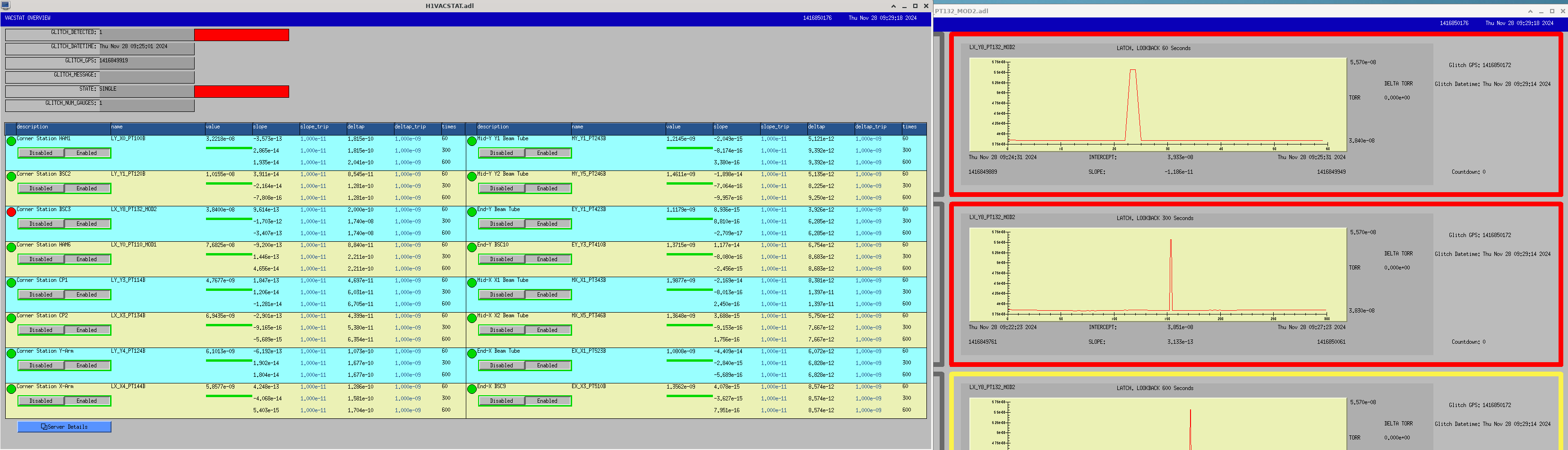Disable the Mid-Y Y2 Beam Tube gauge
The width and height of the screenshot is (1568, 450).
pos(502,188)
